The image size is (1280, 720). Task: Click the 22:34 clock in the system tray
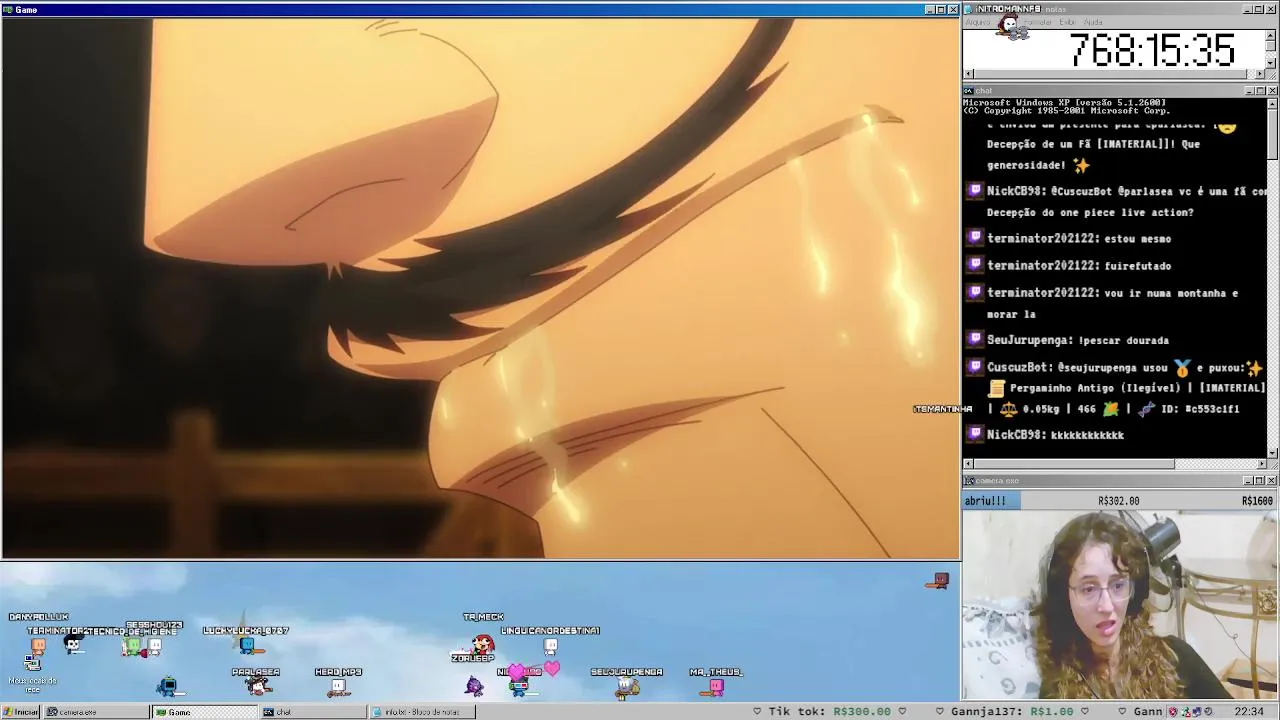1249,711
